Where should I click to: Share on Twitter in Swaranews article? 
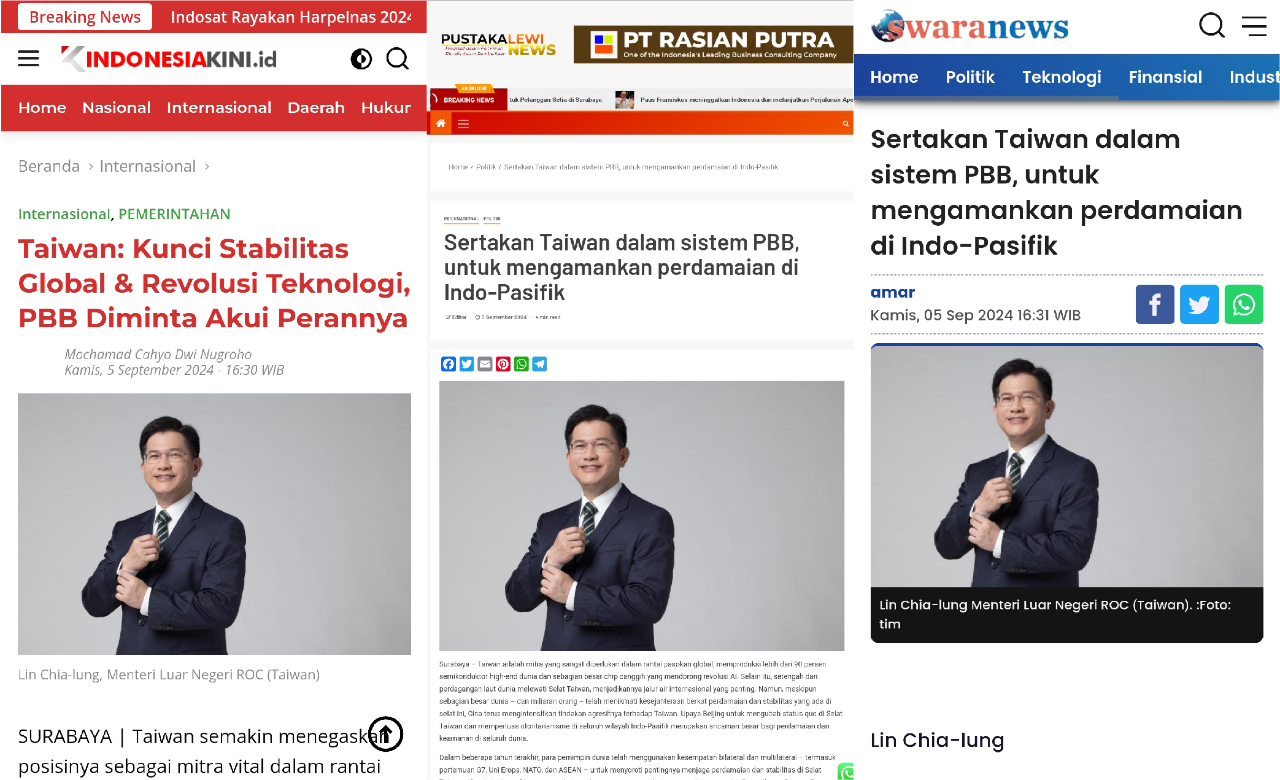1199,304
